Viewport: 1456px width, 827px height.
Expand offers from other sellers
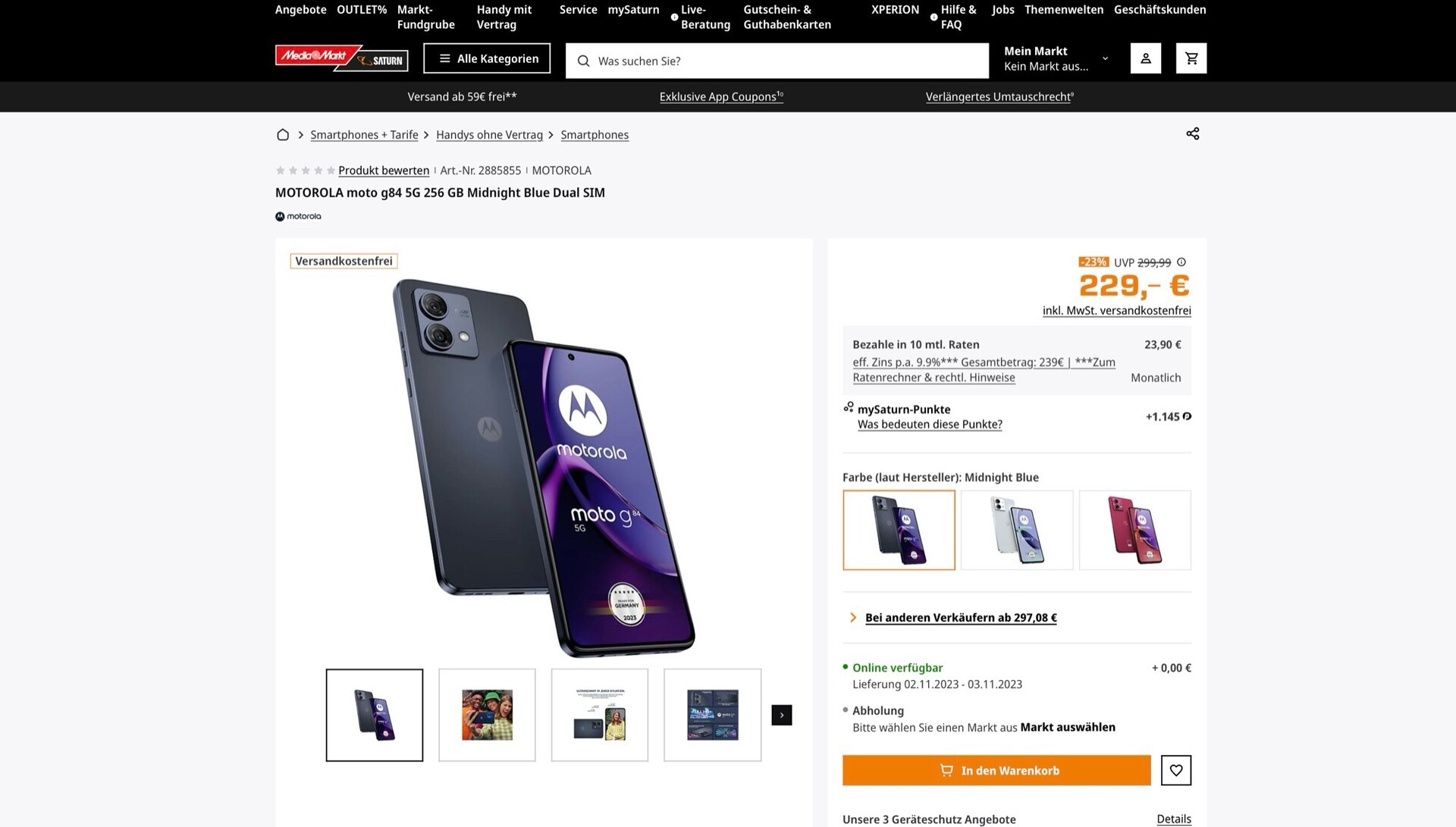click(960, 618)
